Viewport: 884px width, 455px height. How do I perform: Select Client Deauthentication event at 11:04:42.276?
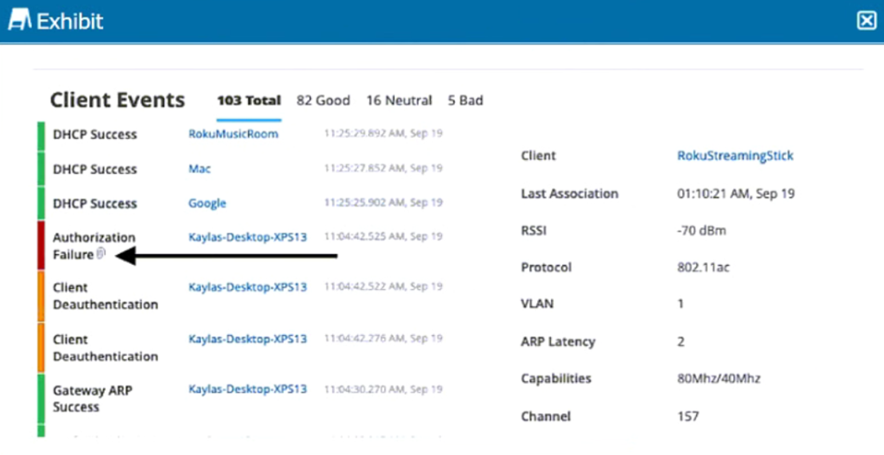point(105,348)
